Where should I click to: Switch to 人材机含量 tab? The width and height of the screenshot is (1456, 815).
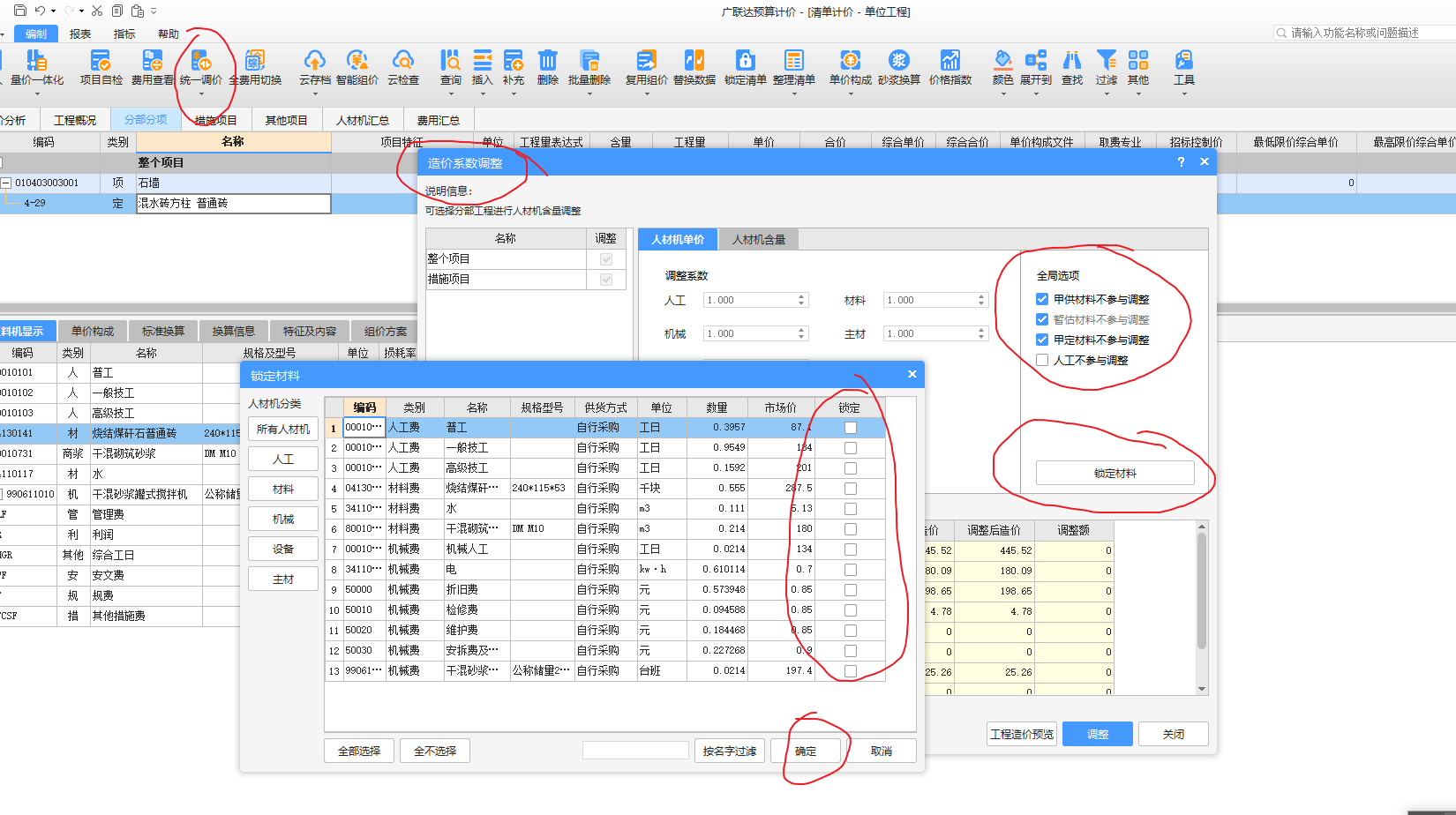pyautogui.click(x=758, y=239)
